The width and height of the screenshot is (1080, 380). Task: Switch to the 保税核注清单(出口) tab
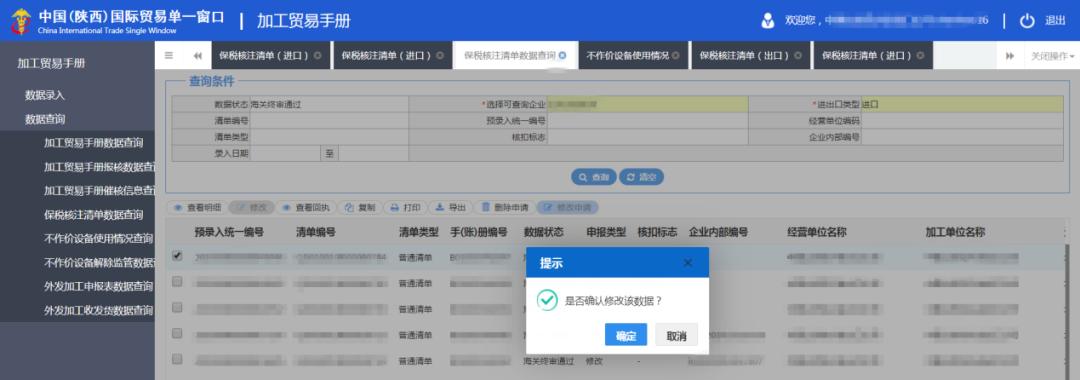click(745, 56)
